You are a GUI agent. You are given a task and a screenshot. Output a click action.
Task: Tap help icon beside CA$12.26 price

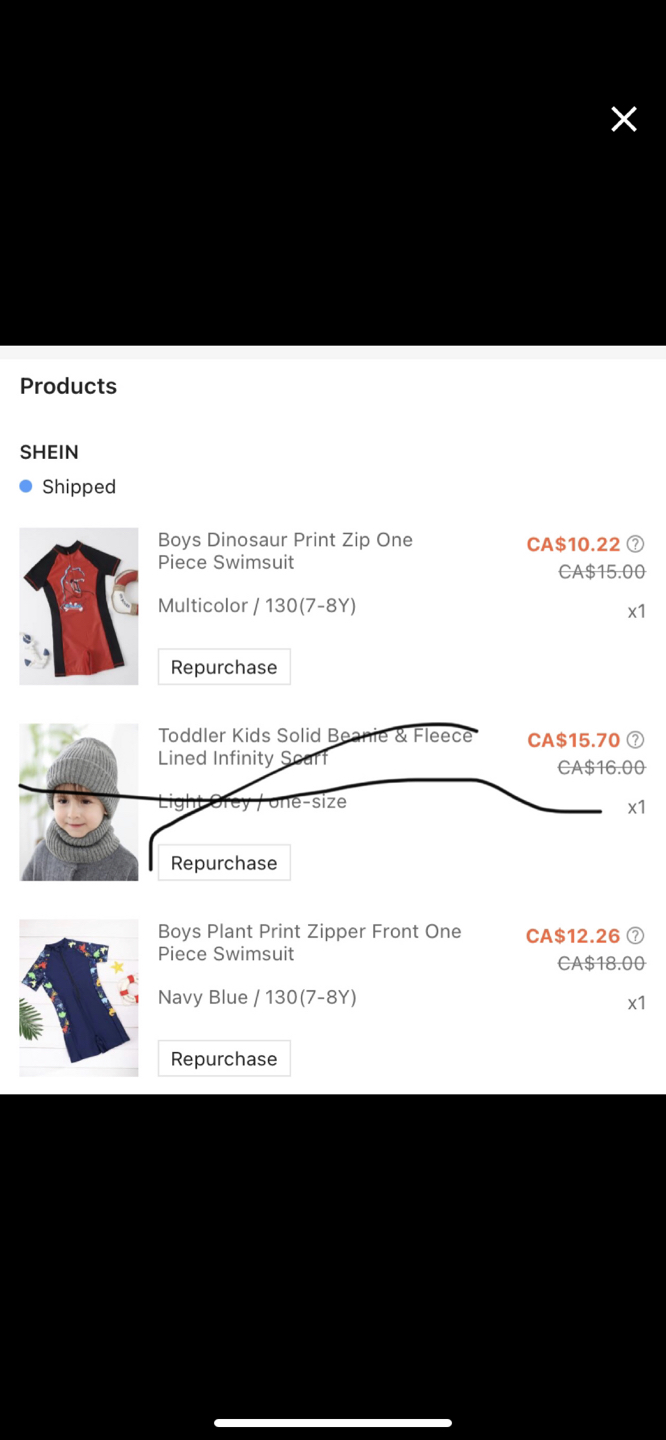(635, 936)
